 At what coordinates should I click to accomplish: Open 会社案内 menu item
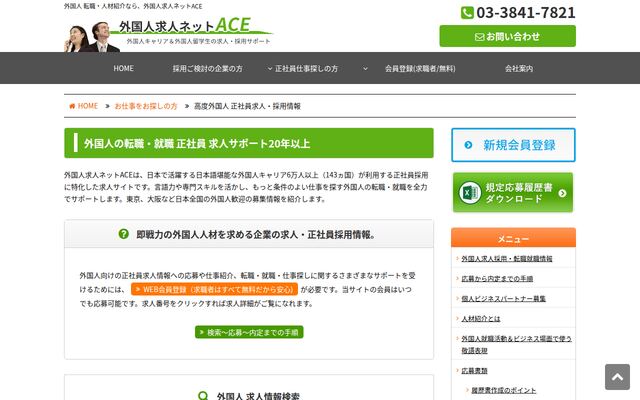pyautogui.click(x=519, y=69)
